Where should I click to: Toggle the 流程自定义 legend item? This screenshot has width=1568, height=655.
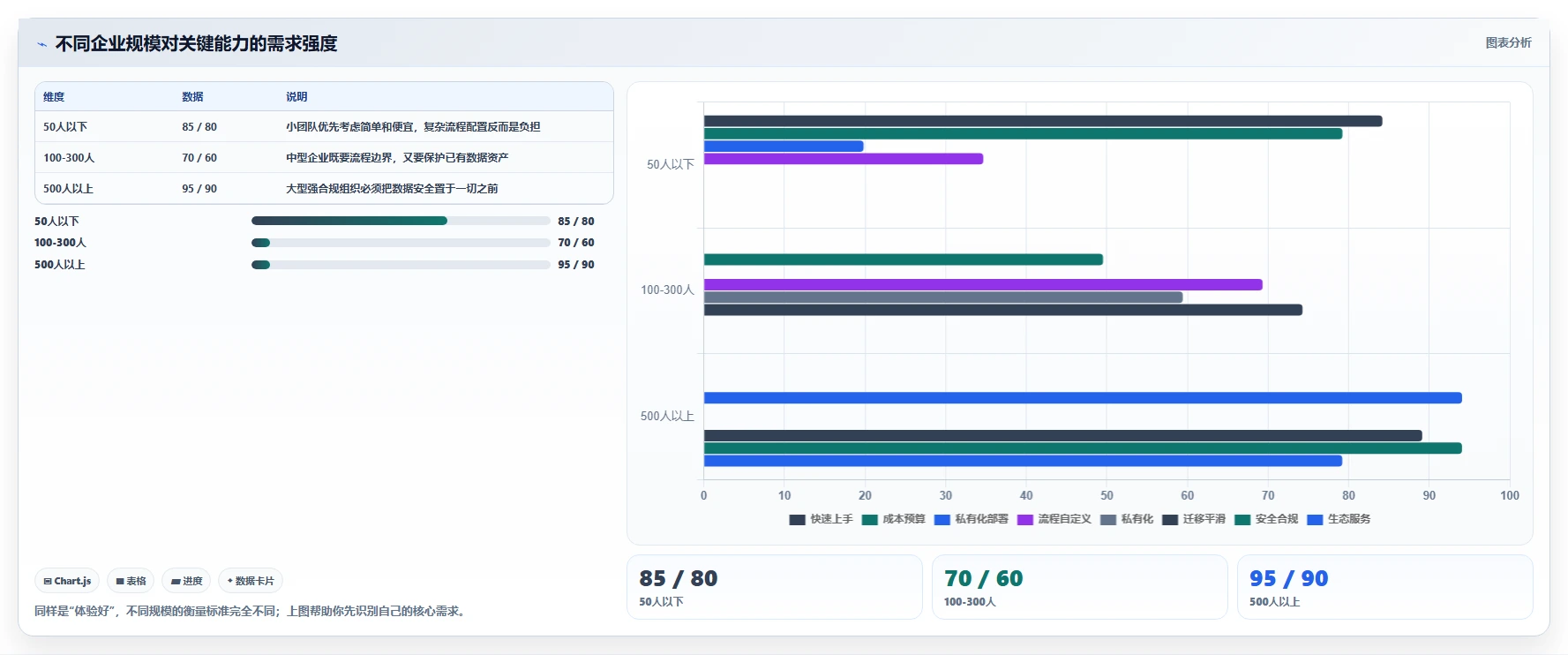[1054, 519]
